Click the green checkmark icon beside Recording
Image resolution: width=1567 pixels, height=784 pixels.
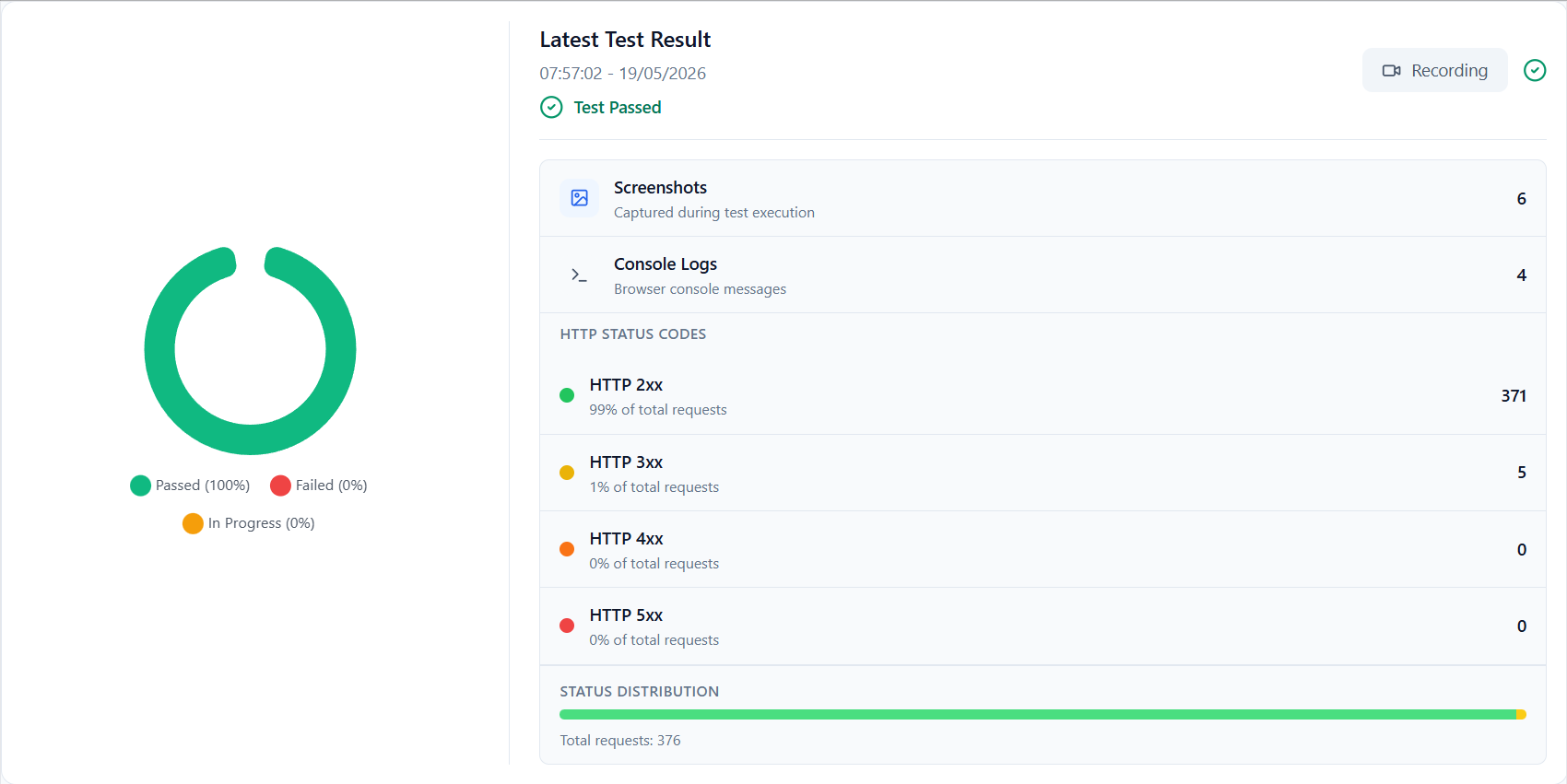(x=1535, y=70)
